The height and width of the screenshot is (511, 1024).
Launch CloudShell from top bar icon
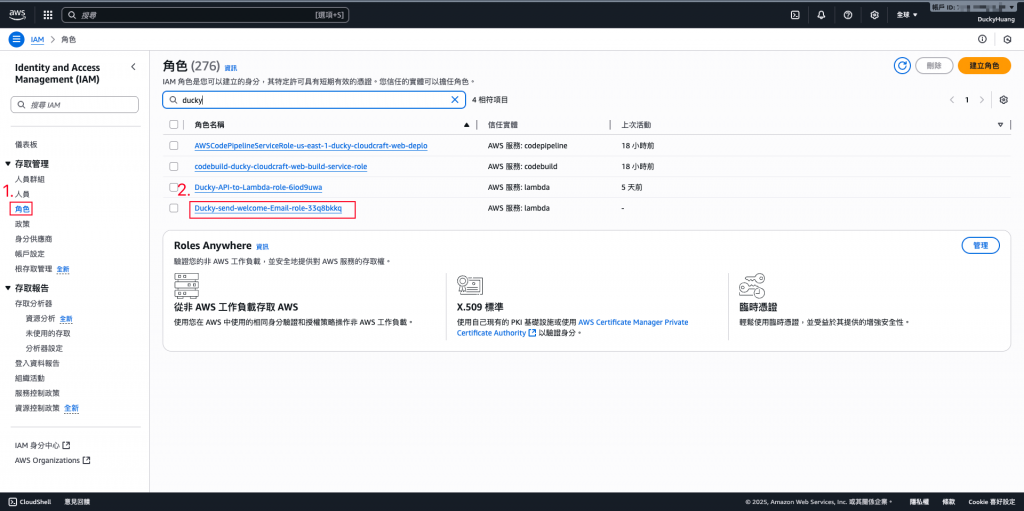795,14
